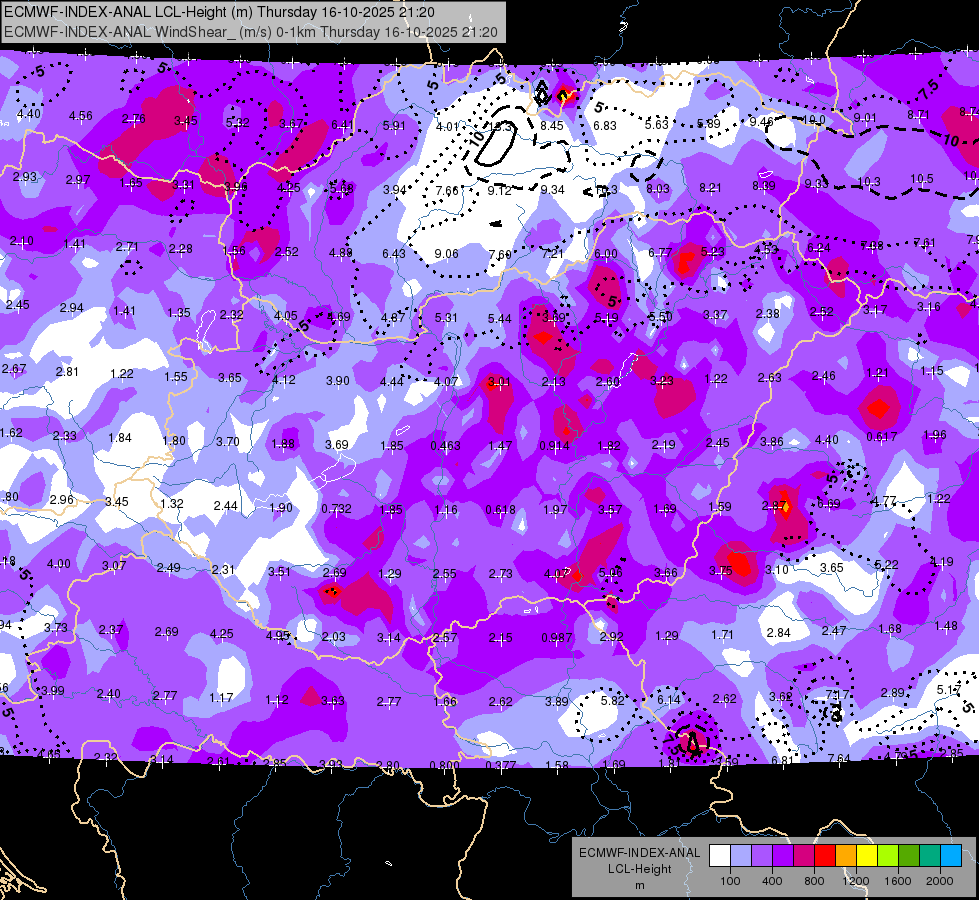Click the 13.3 wind shear value
Viewport: 979px width, 900px height.
tap(499, 127)
